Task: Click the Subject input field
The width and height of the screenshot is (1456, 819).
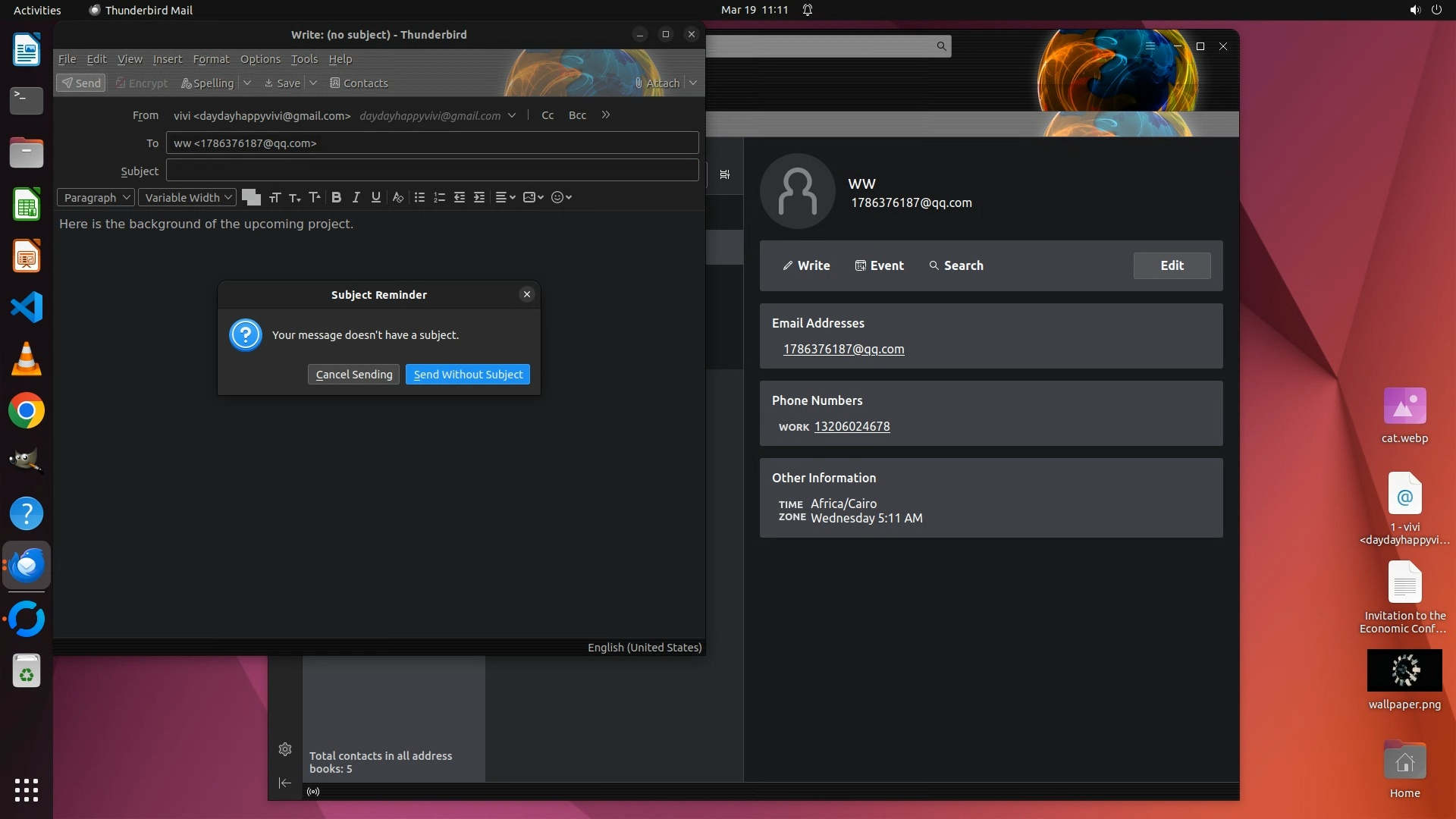Action: pos(432,171)
